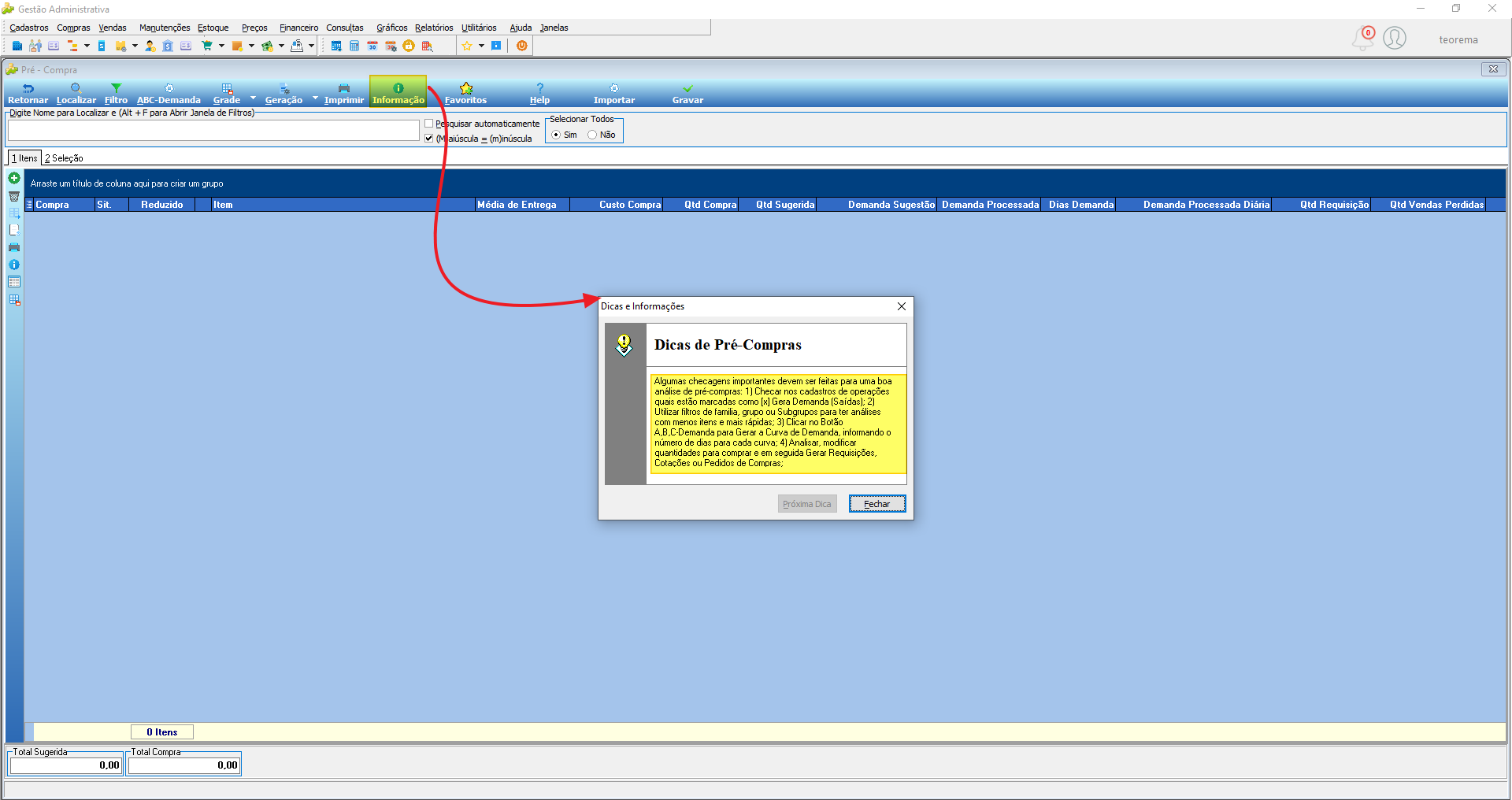This screenshot has width=1512, height=800.
Task: Click the blue info icon in the side strip
Action: pyautogui.click(x=14, y=265)
